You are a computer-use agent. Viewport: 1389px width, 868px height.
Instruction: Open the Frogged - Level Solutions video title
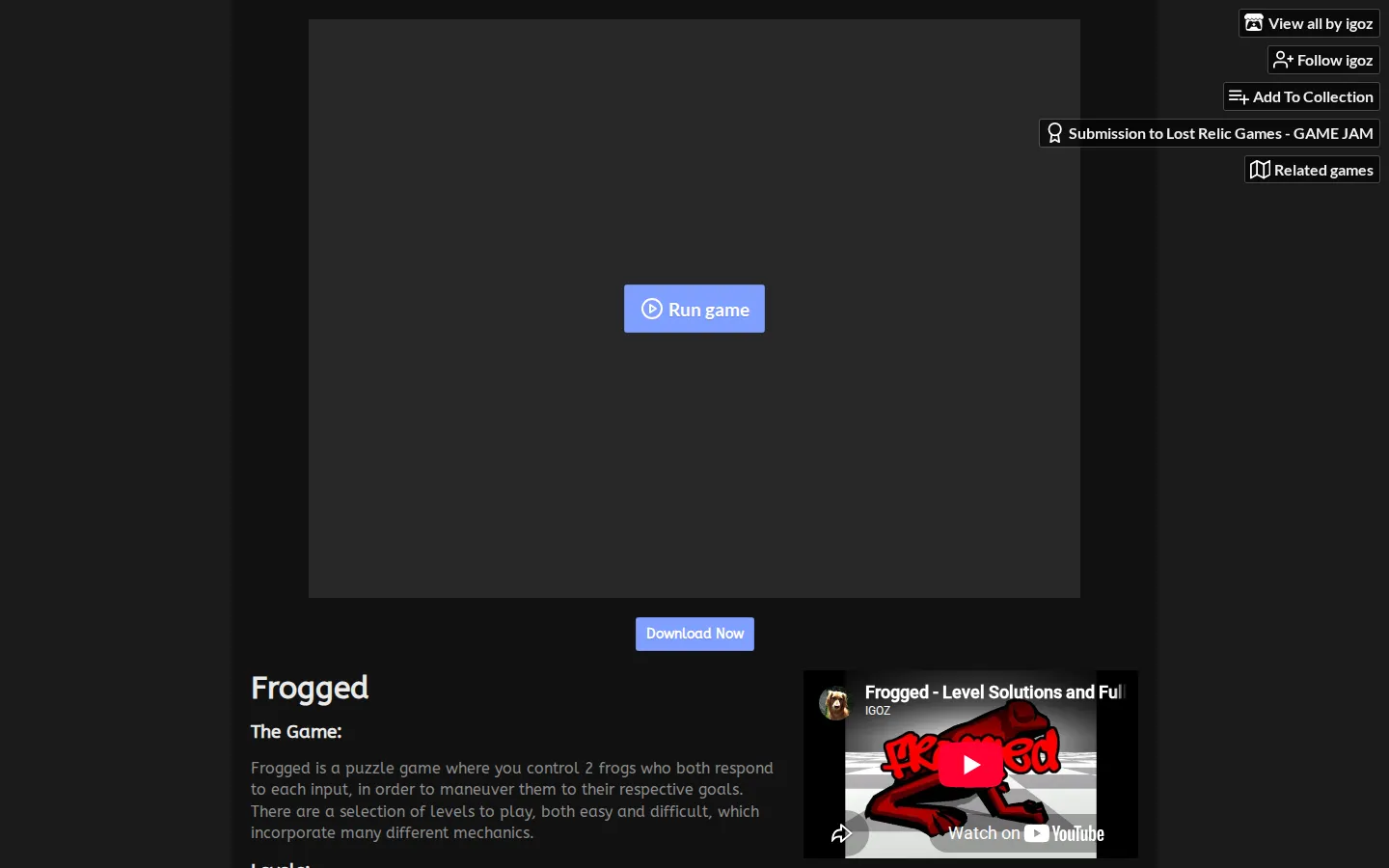[x=994, y=692]
